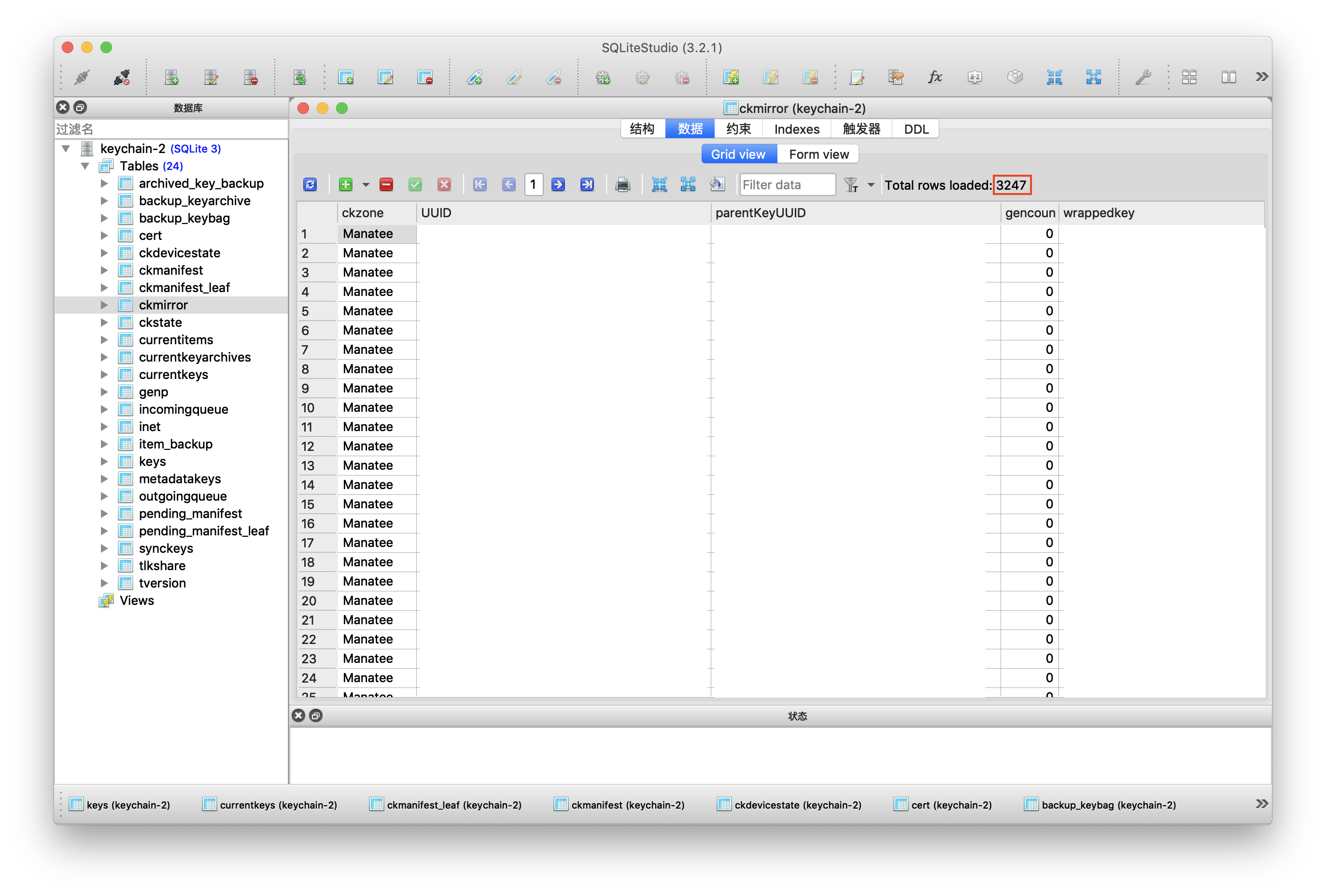The image size is (1326, 896).
Task: Expand the ckmirror table node
Action: 104,305
